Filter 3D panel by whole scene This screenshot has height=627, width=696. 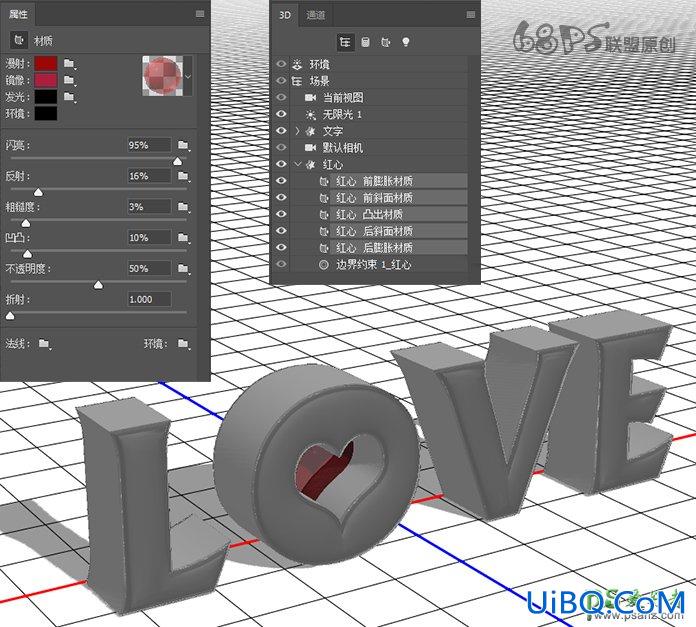coord(345,42)
